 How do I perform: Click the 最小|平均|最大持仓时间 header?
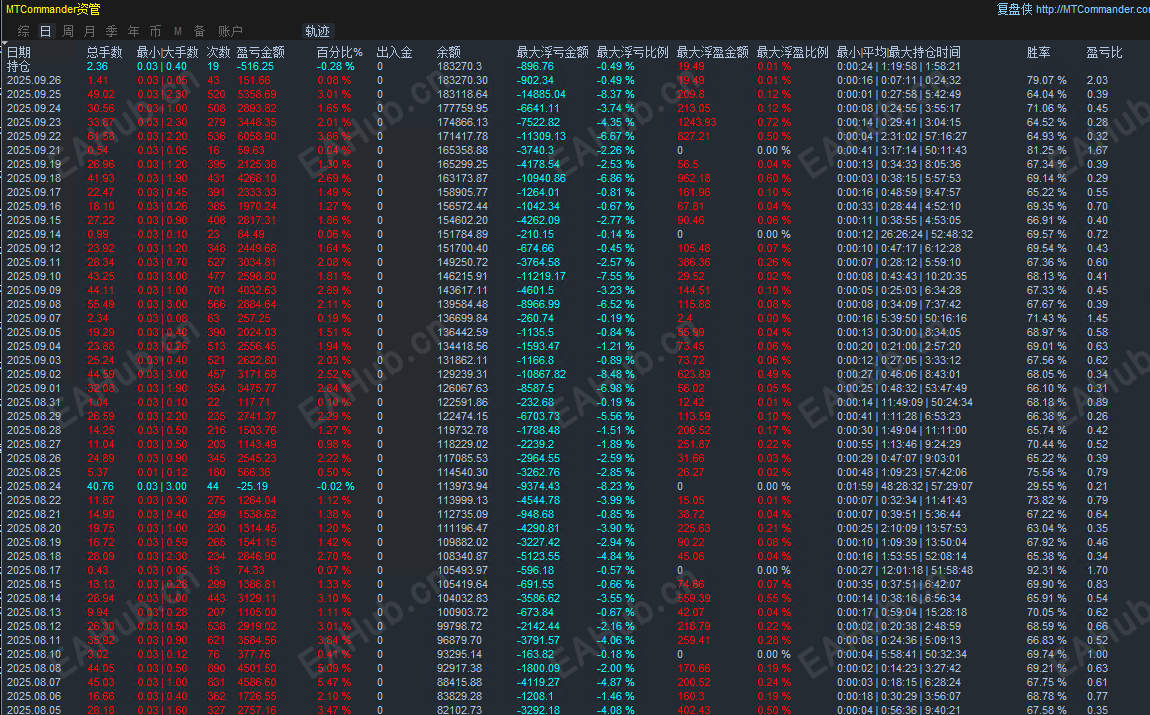[x=898, y=52]
